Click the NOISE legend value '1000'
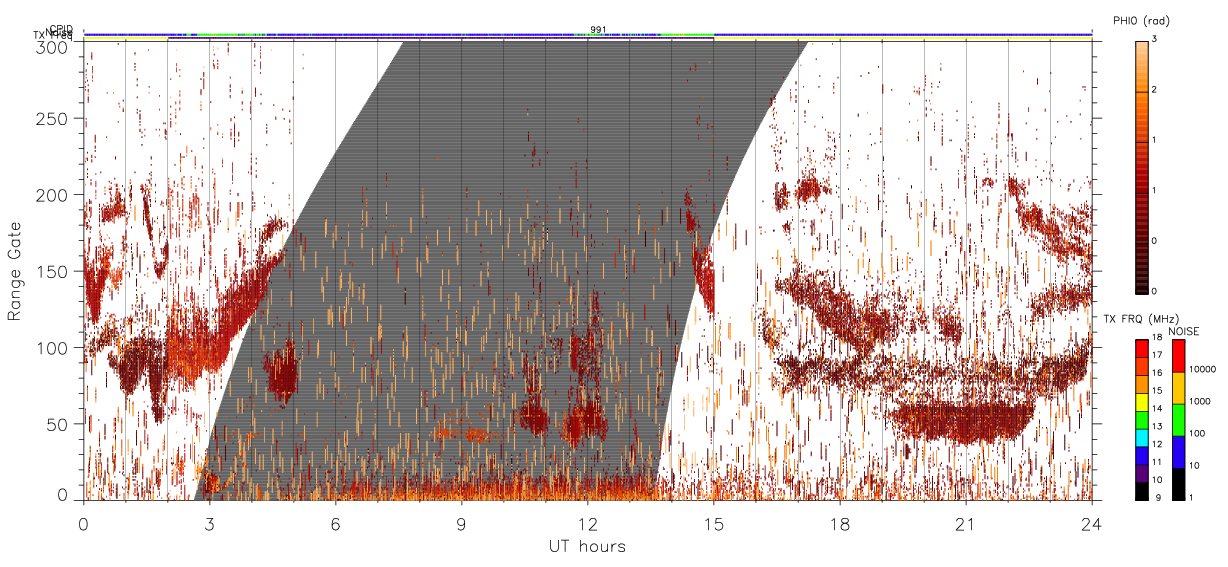 (x=1199, y=403)
